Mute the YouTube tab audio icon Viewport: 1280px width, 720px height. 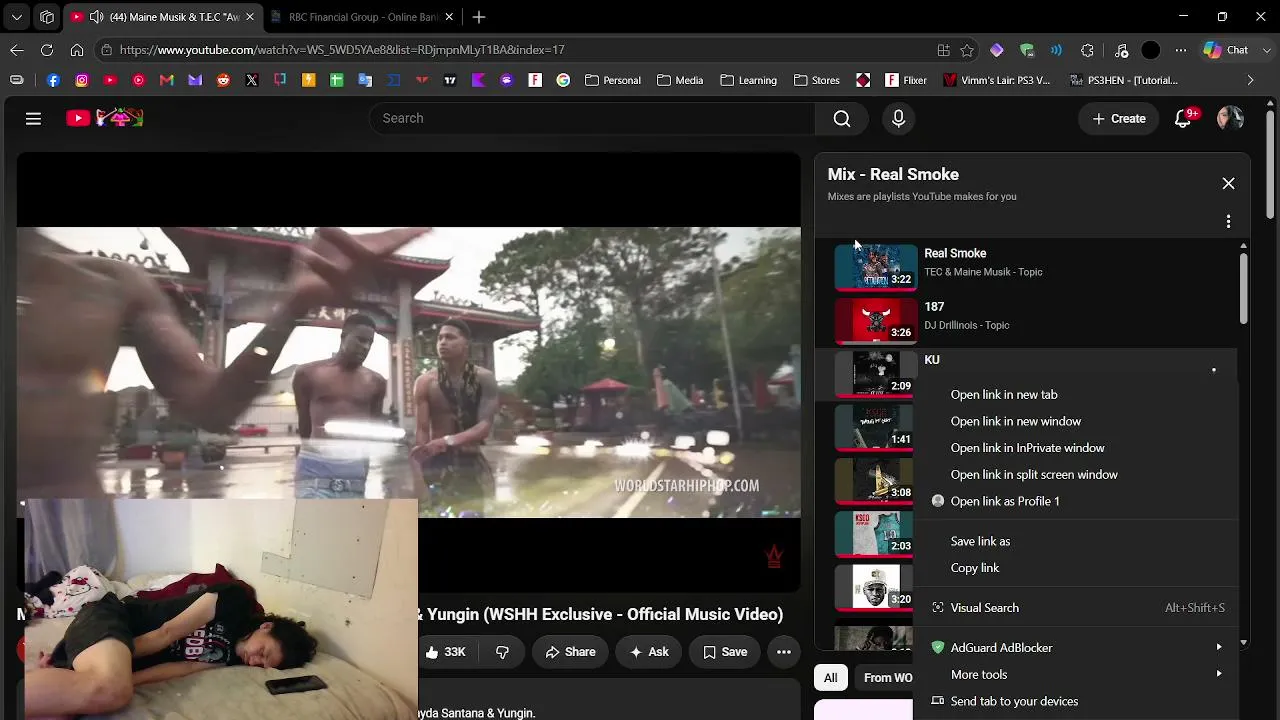tap(96, 17)
